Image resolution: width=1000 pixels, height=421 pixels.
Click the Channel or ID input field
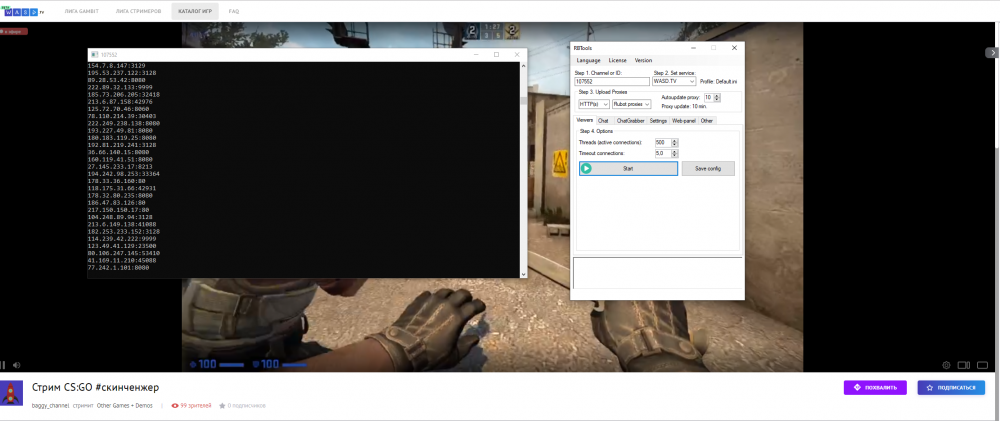click(x=611, y=81)
